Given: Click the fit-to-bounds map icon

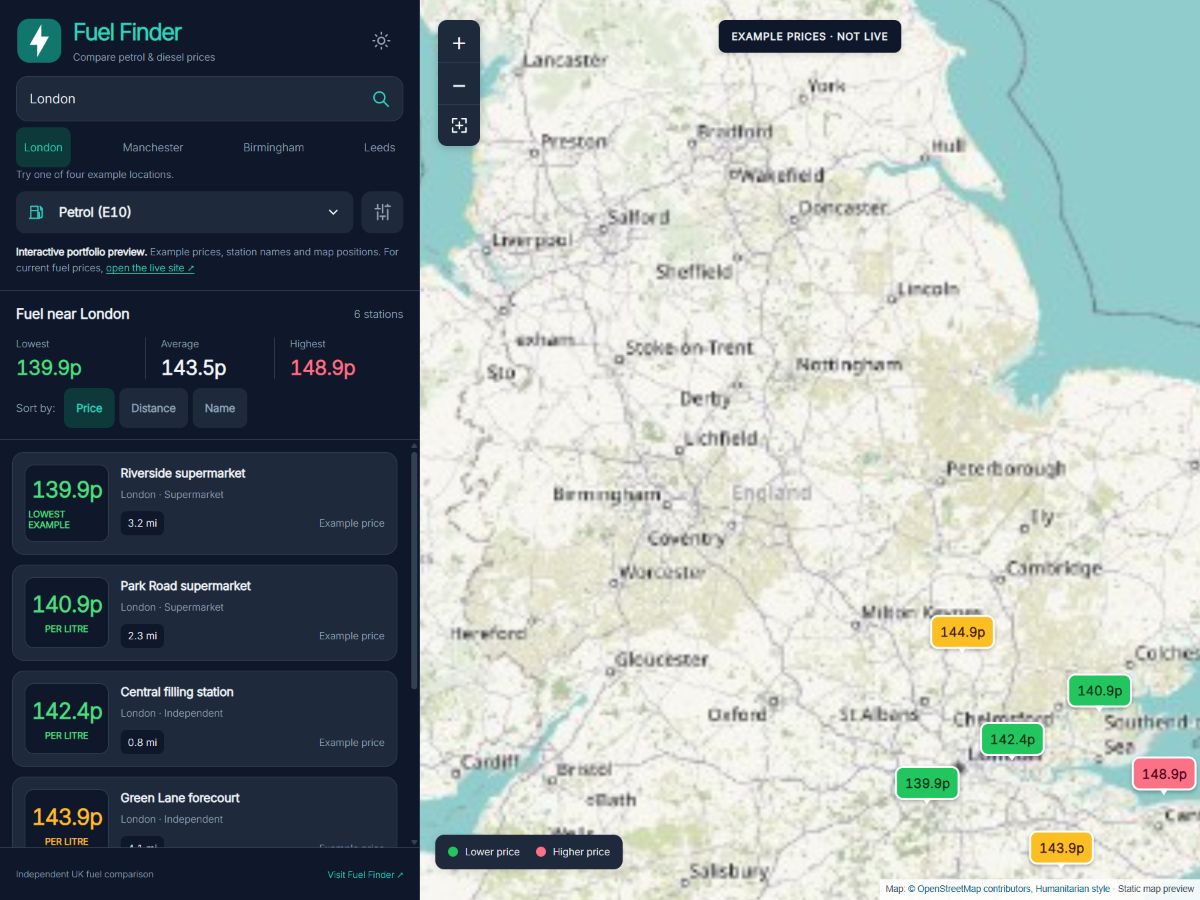Looking at the screenshot, I should (459, 126).
